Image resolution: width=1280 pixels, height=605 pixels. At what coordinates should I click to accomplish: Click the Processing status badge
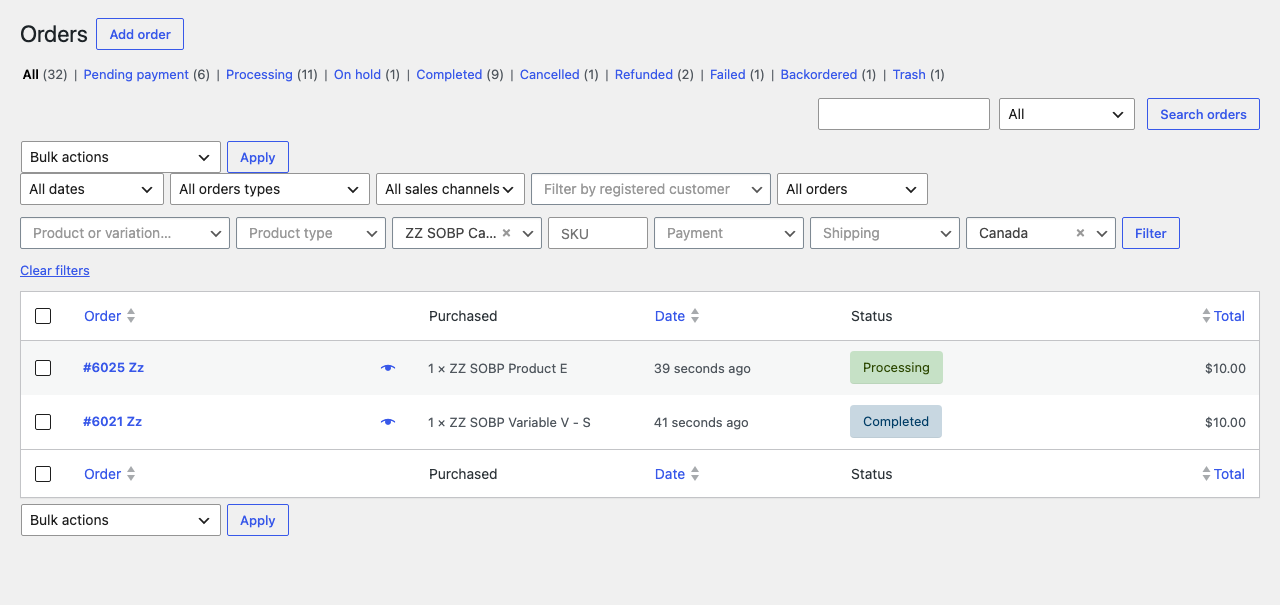(x=896, y=367)
